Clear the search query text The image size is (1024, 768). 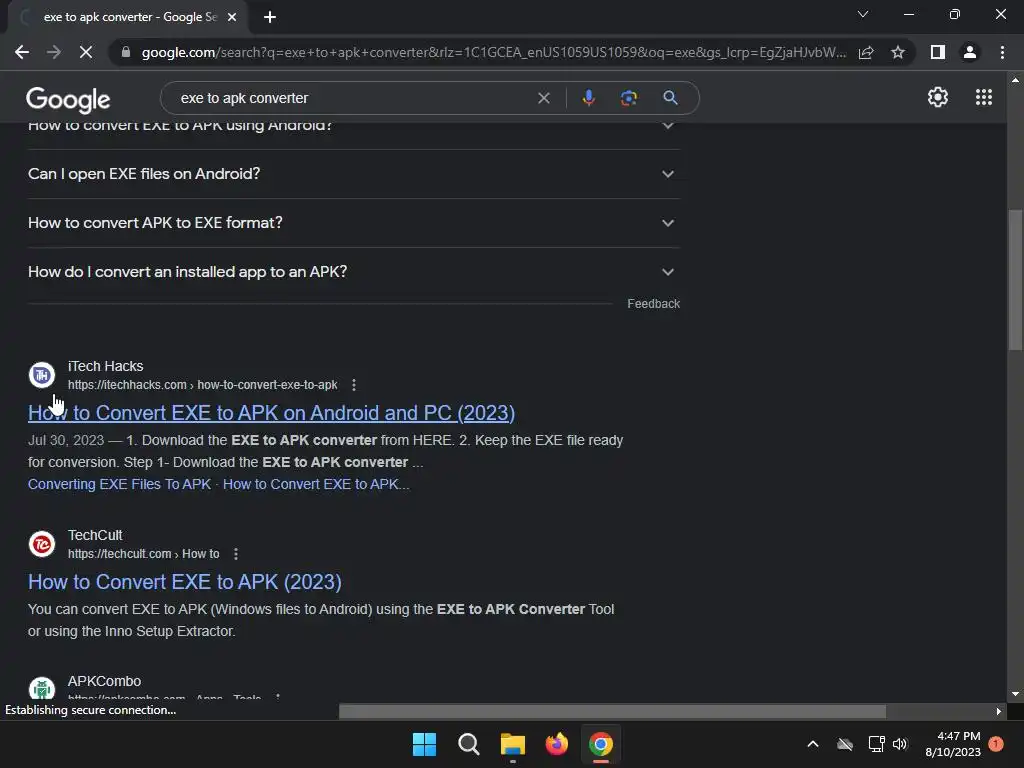pos(543,98)
